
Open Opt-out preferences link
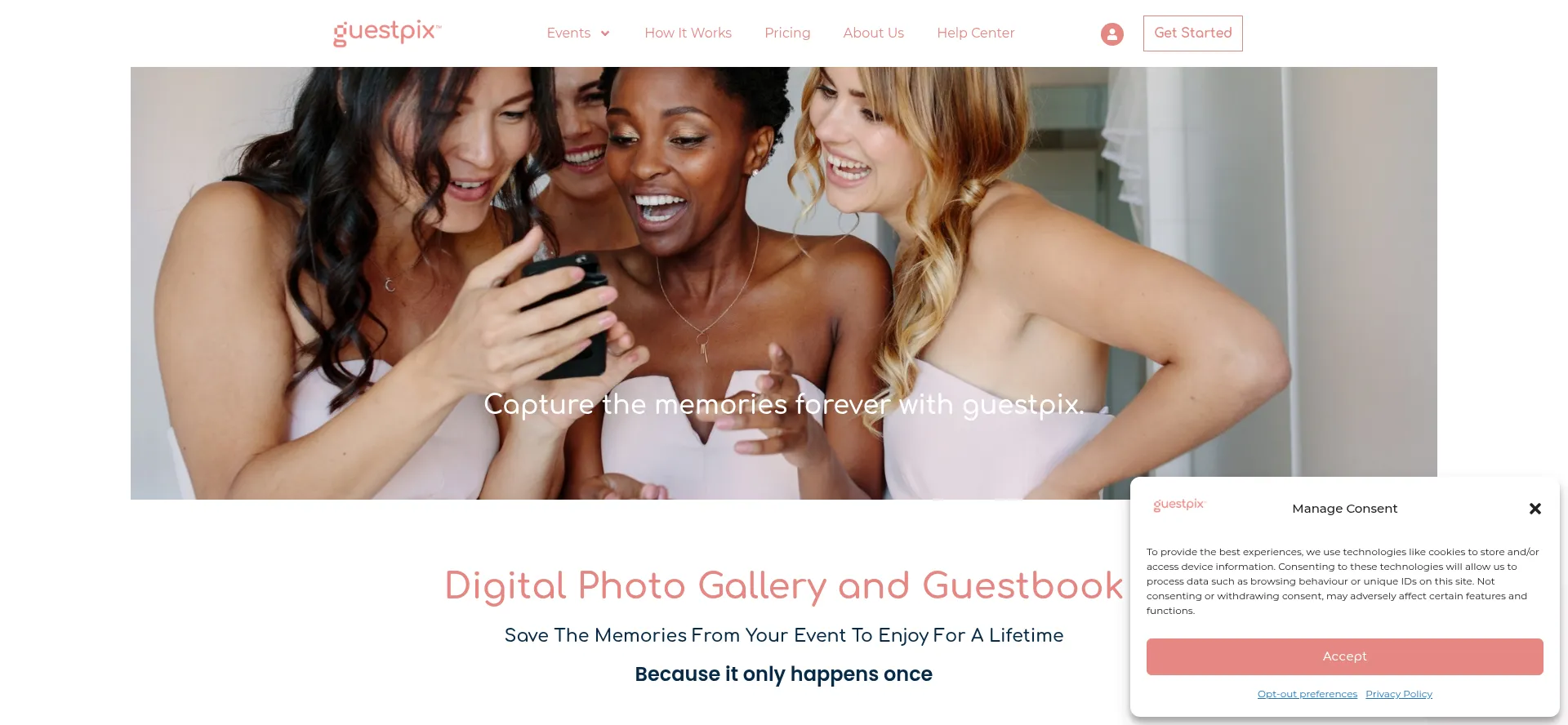click(x=1307, y=694)
